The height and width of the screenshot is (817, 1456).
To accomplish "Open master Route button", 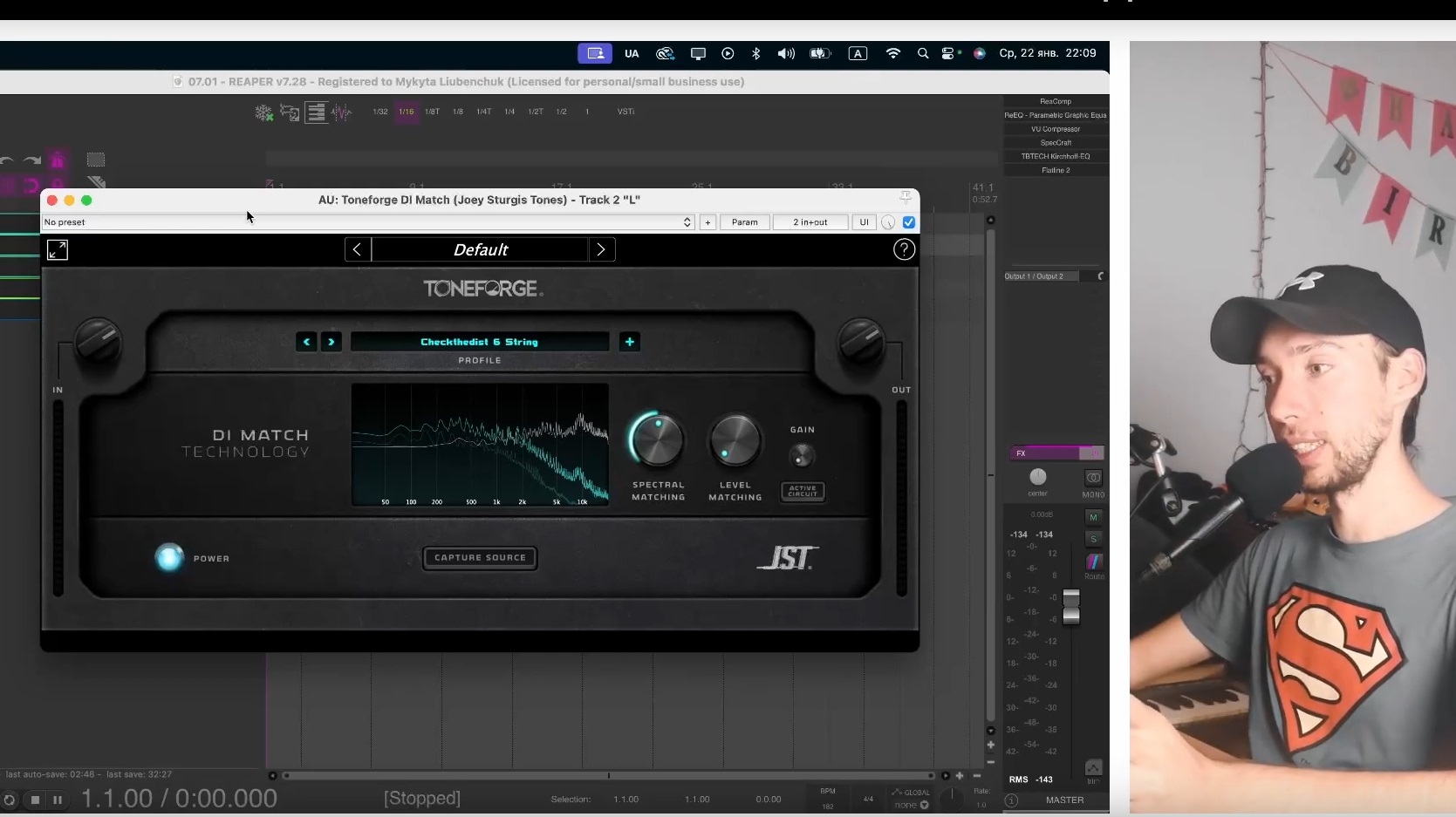I will (x=1094, y=562).
